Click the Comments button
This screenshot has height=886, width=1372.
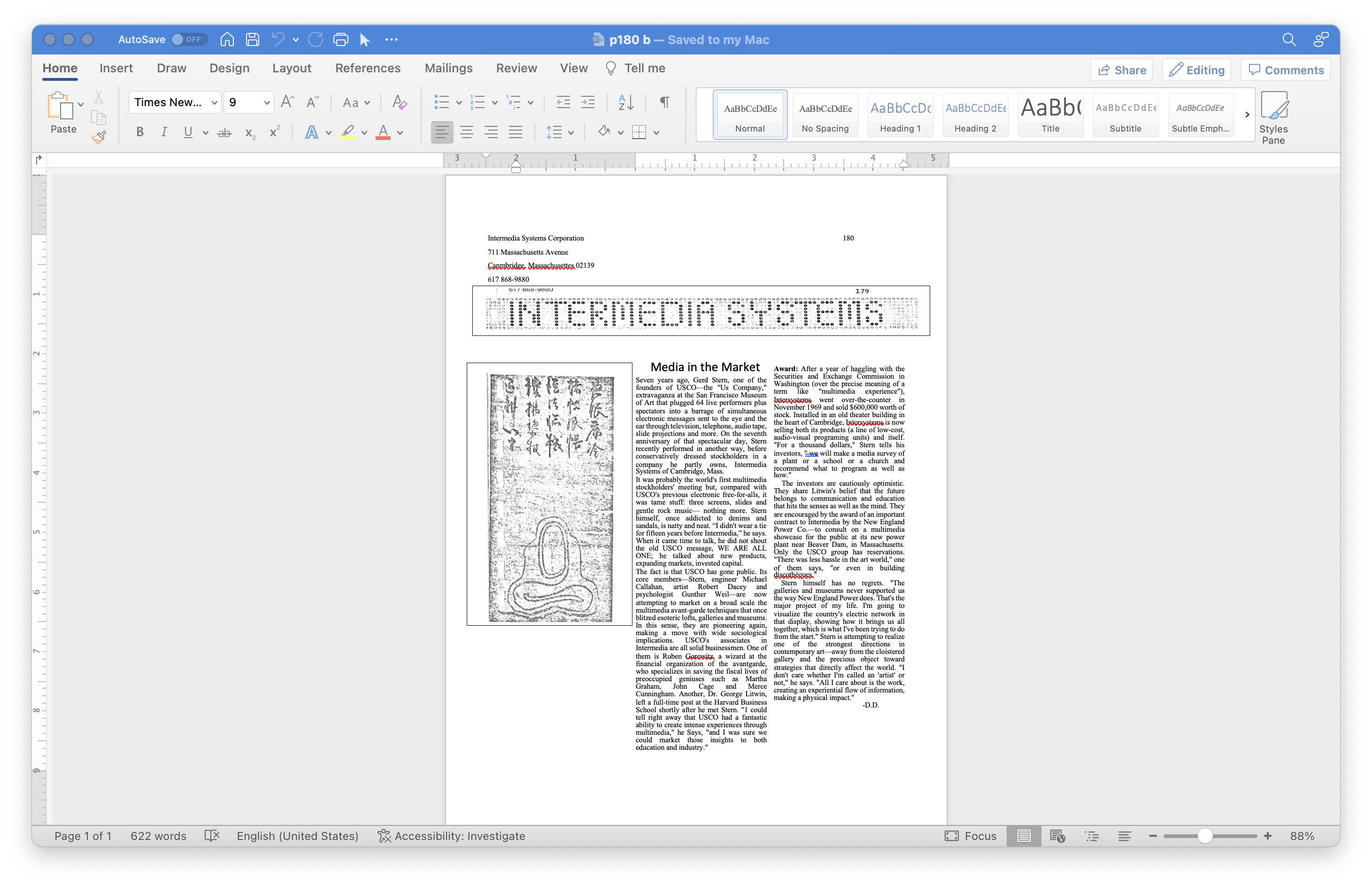pos(1285,70)
